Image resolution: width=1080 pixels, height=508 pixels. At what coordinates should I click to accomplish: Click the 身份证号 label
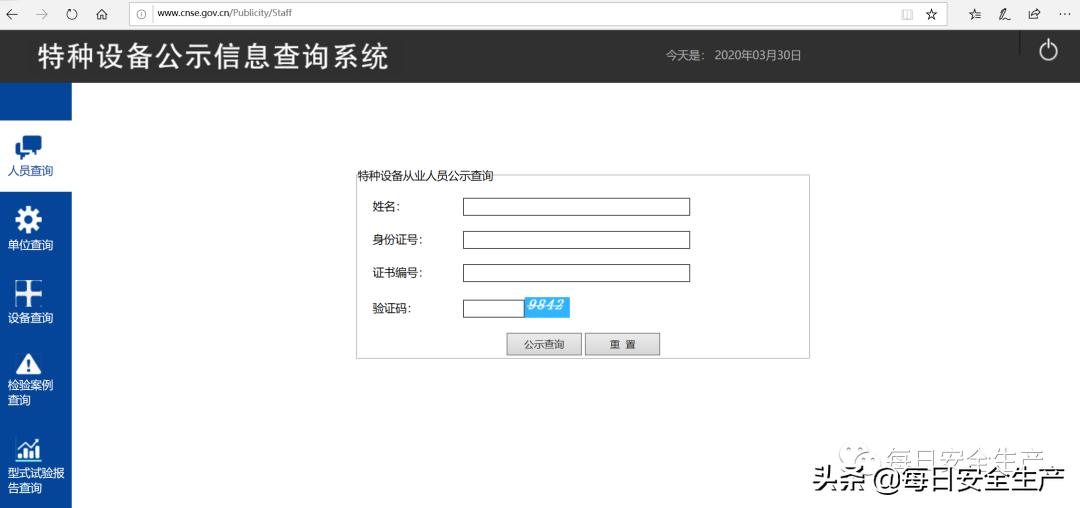click(x=397, y=240)
